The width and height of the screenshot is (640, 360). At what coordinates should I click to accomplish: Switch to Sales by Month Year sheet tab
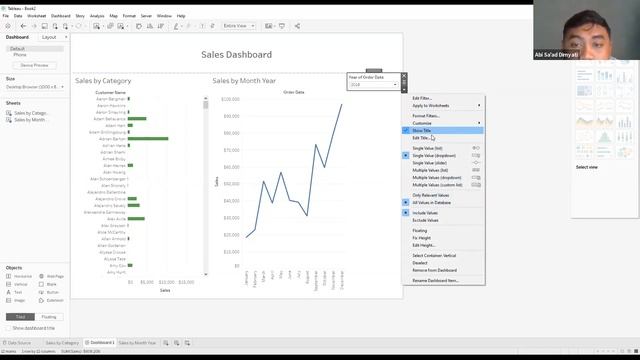137,343
